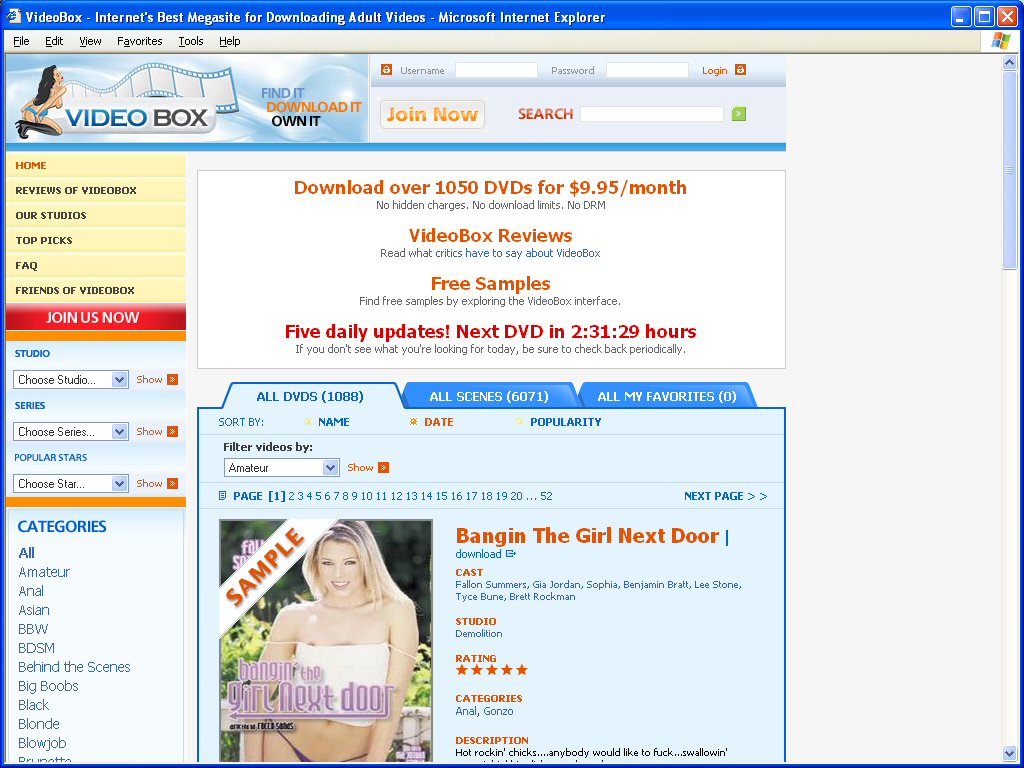Click the Join Now button
This screenshot has height=768, width=1024.
[x=432, y=114]
